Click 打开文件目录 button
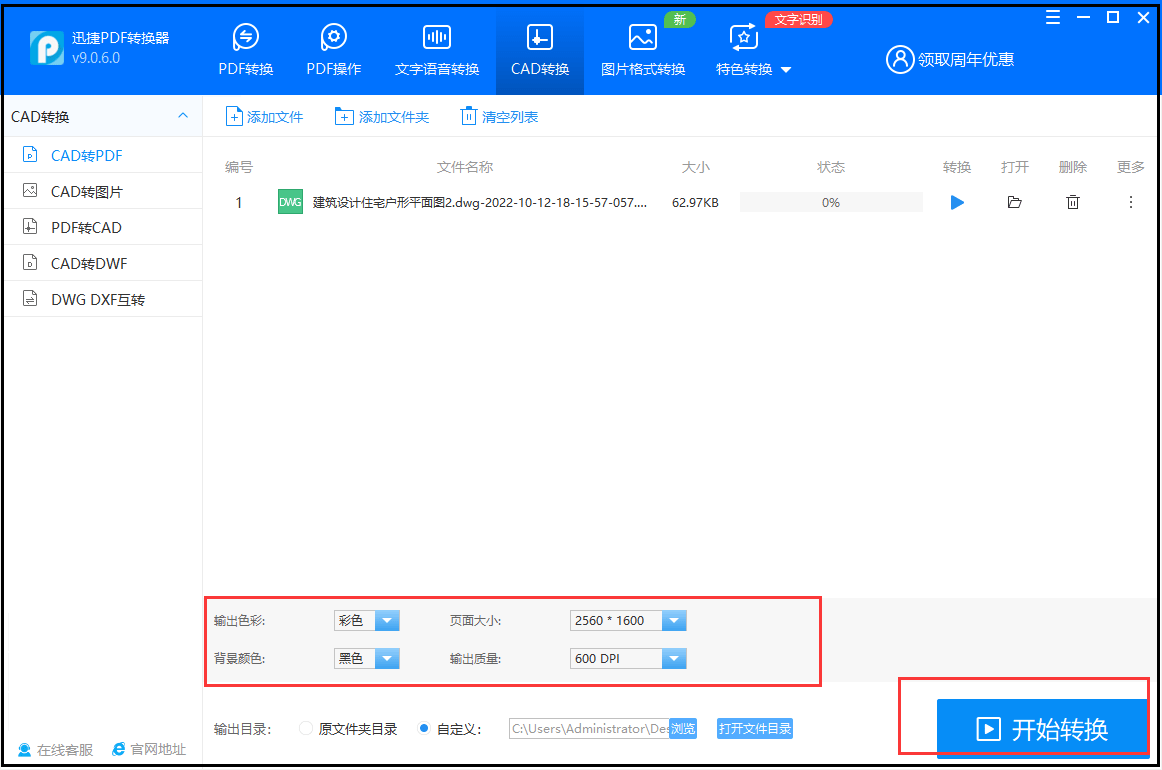 (754, 728)
